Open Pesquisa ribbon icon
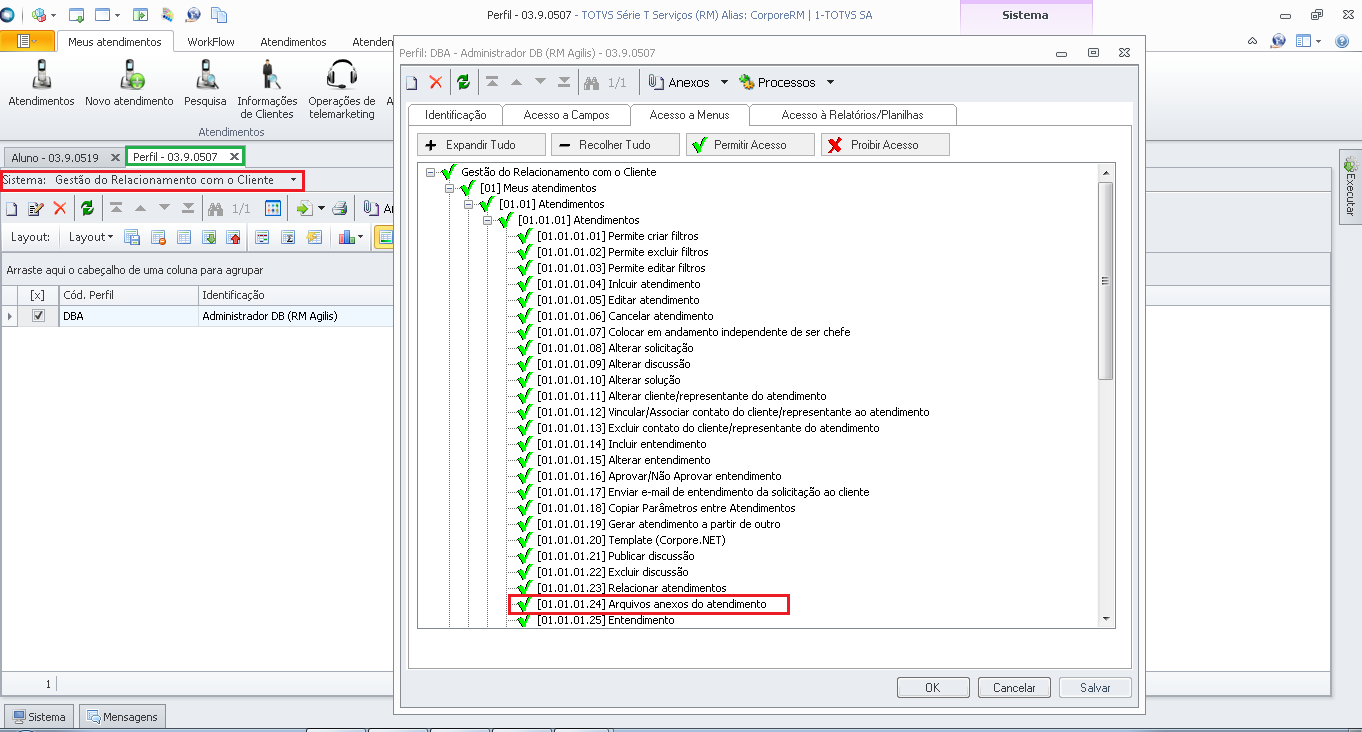Image resolution: width=1362 pixels, height=732 pixels. pyautogui.click(x=205, y=75)
